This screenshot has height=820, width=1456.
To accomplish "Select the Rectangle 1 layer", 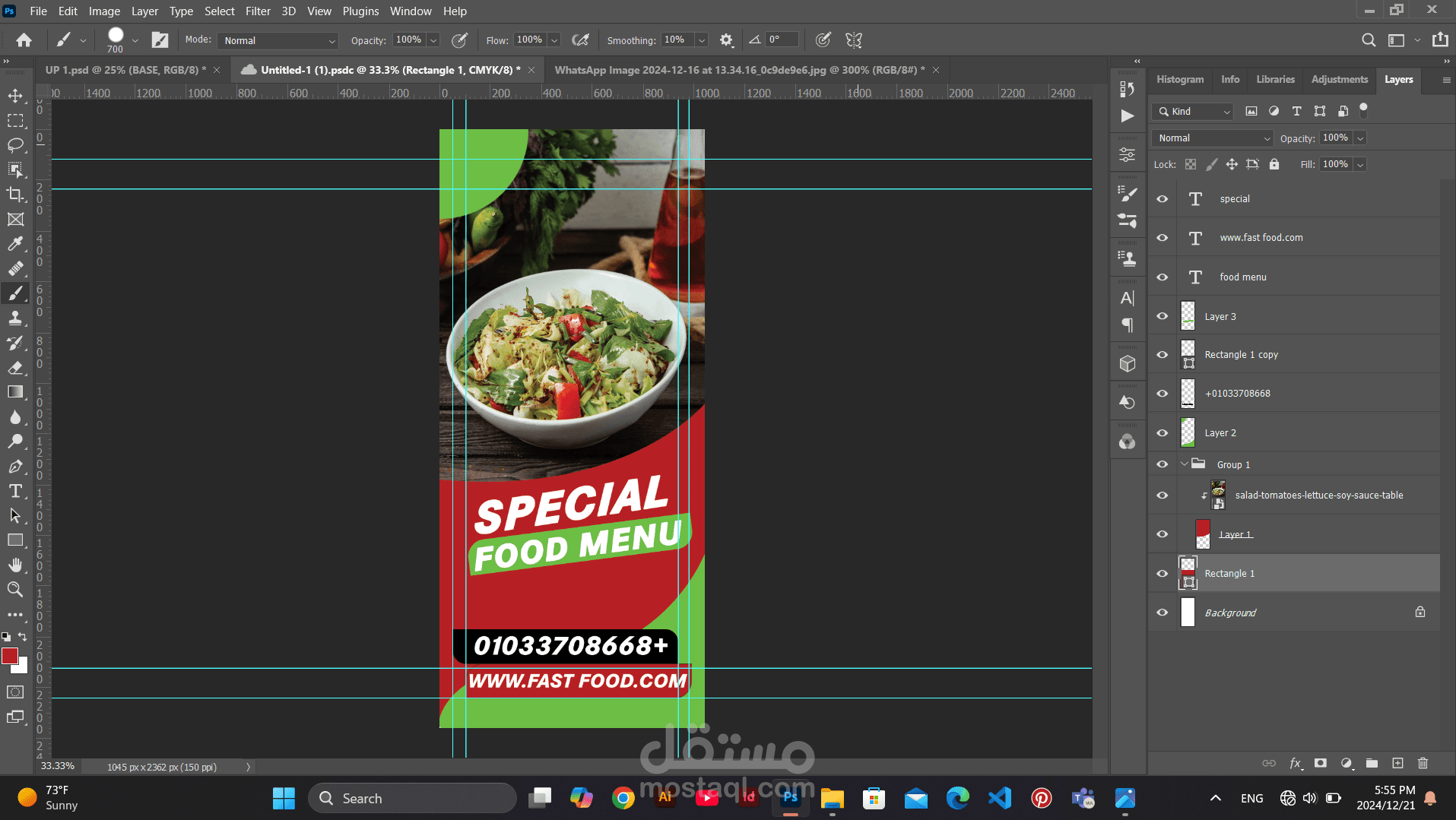I will pos(1294,574).
